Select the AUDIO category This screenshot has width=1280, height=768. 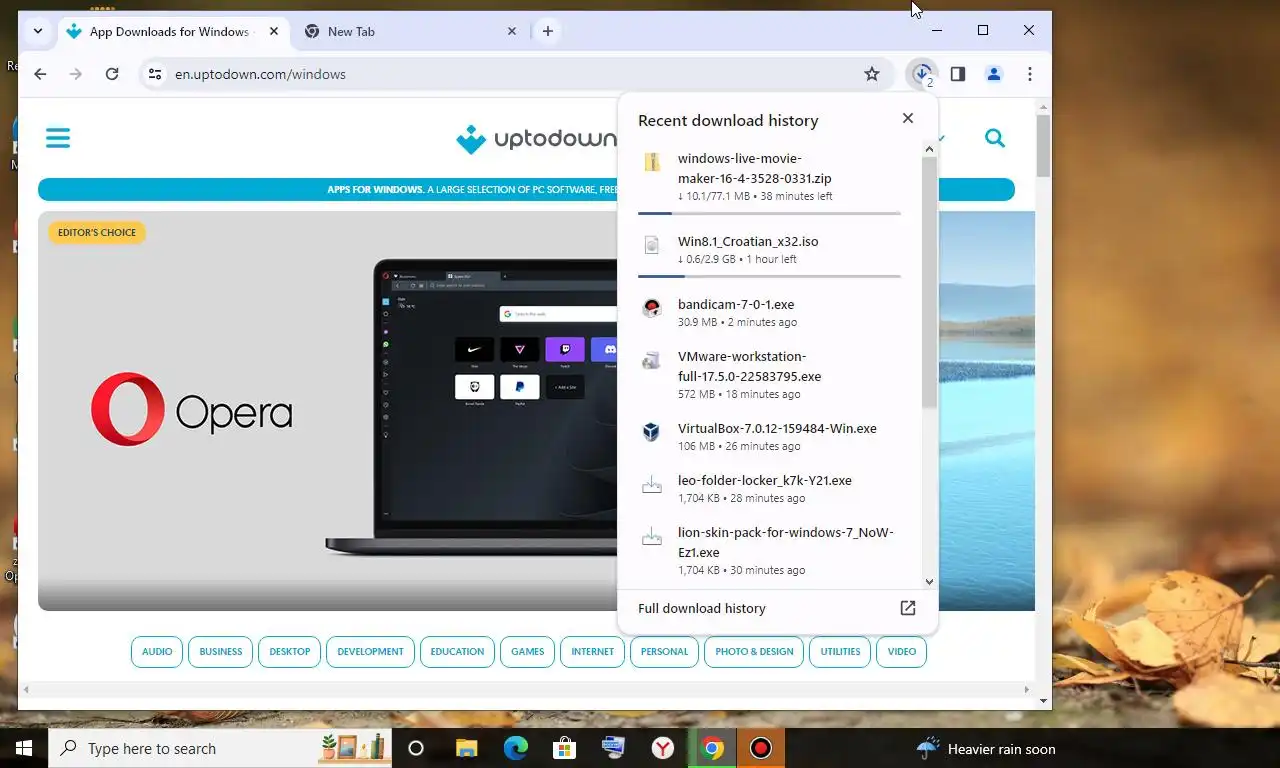[x=157, y=651]
